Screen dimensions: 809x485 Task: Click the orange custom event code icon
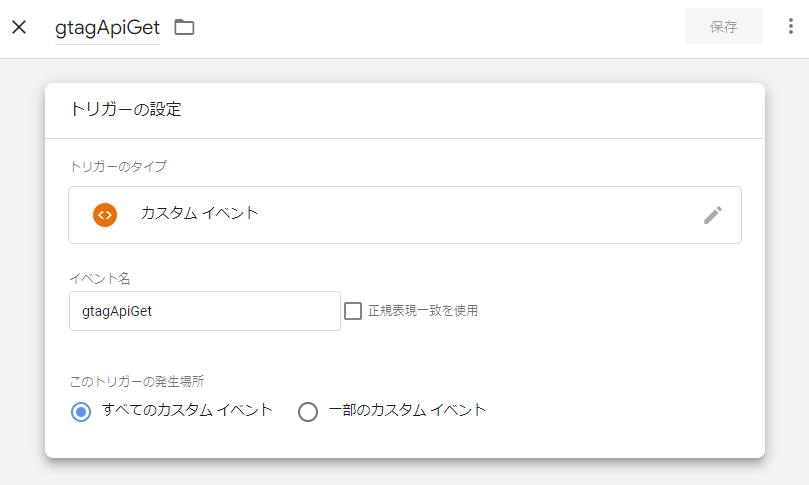pyautogui.click(x=105, y=215)
